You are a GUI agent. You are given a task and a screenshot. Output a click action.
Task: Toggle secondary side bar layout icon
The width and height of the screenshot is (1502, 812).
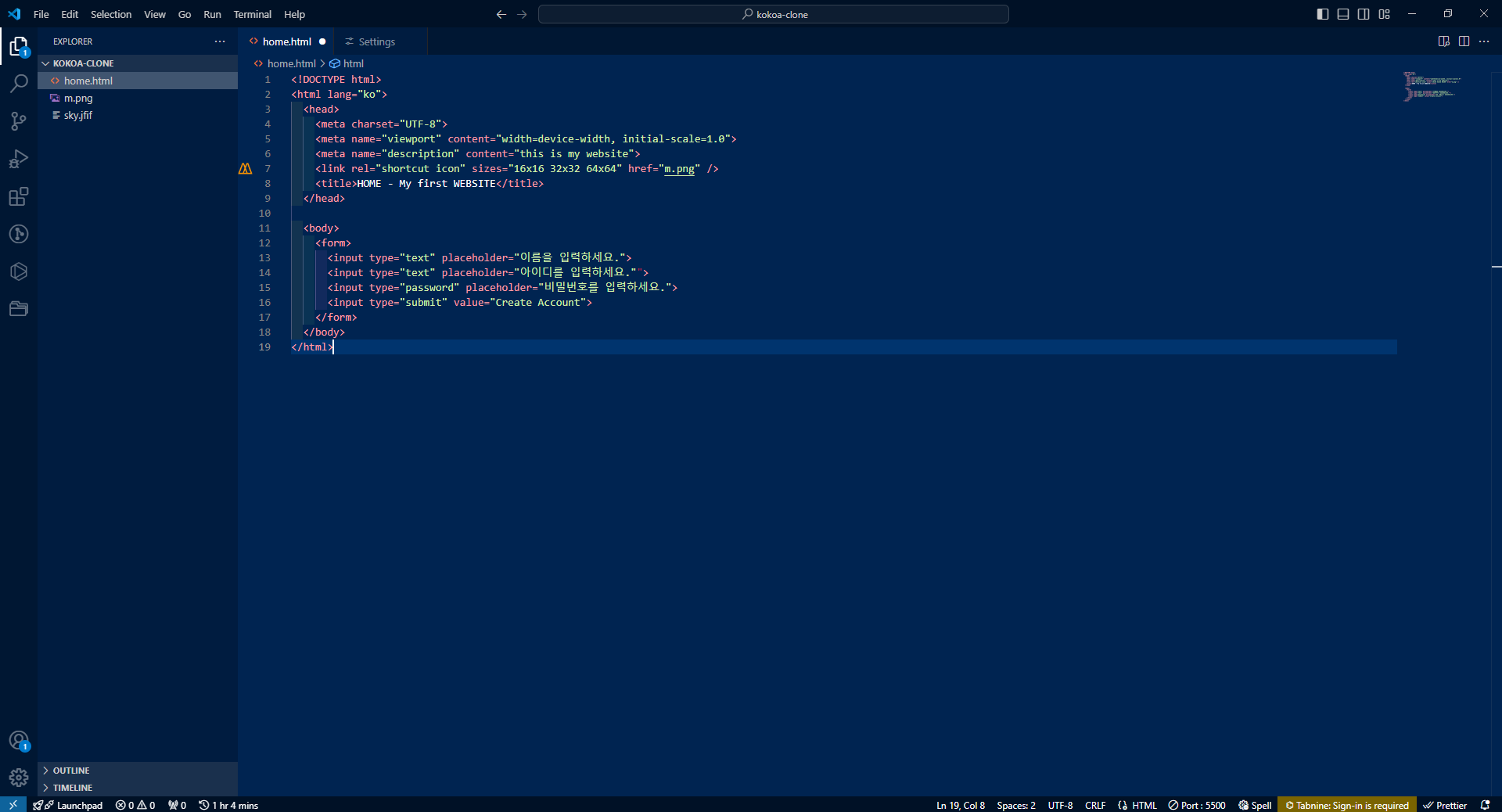pos(1364,14)
